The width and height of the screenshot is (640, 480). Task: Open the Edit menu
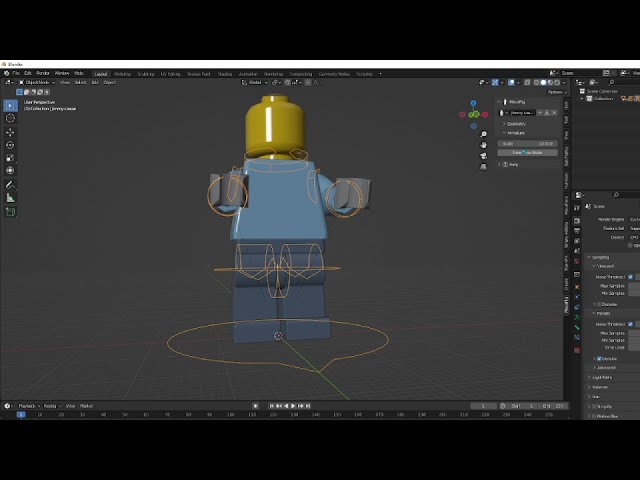(28, 73)
